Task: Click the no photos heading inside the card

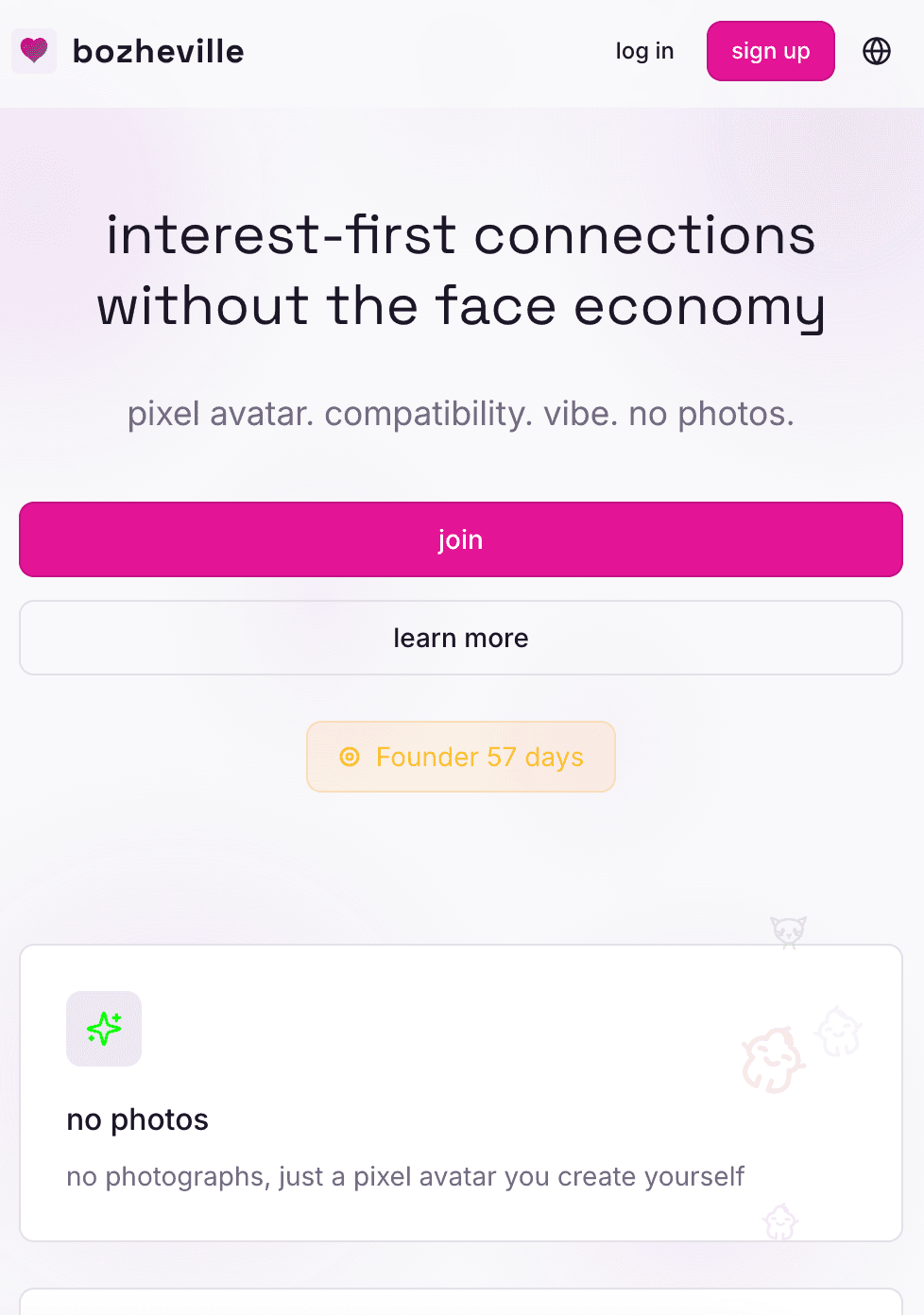Action: (x=137, y=1119)
